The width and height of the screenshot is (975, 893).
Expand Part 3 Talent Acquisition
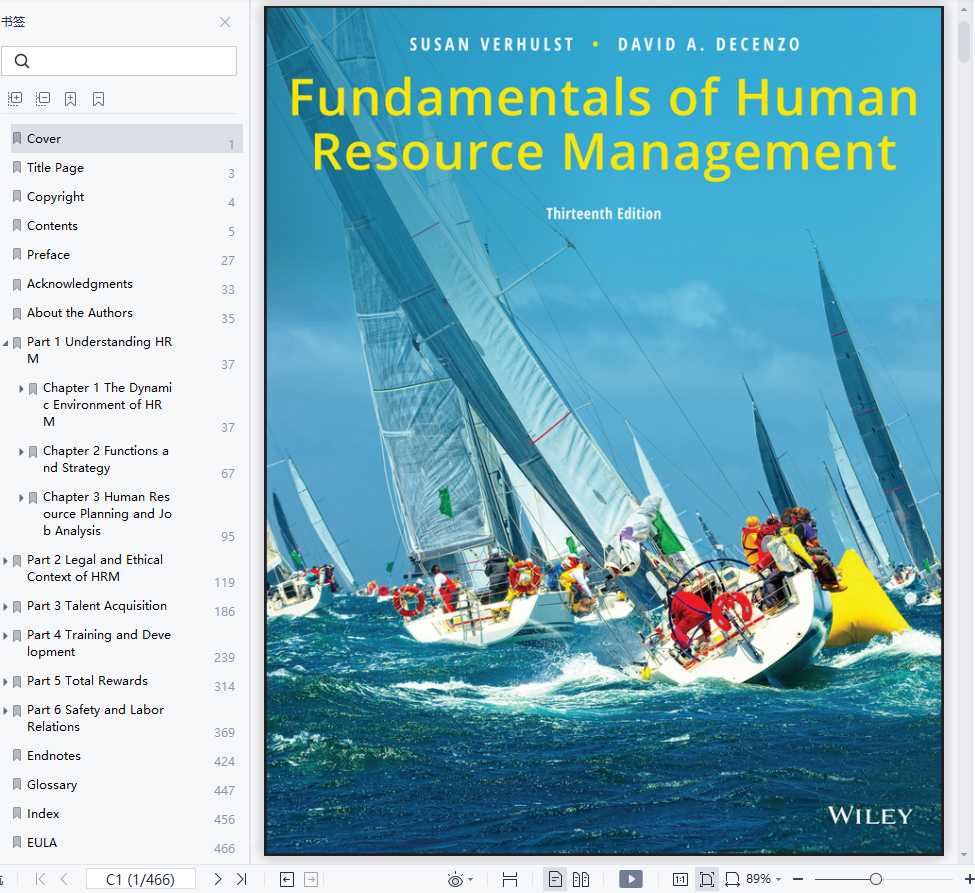click(x=6, y=606)
